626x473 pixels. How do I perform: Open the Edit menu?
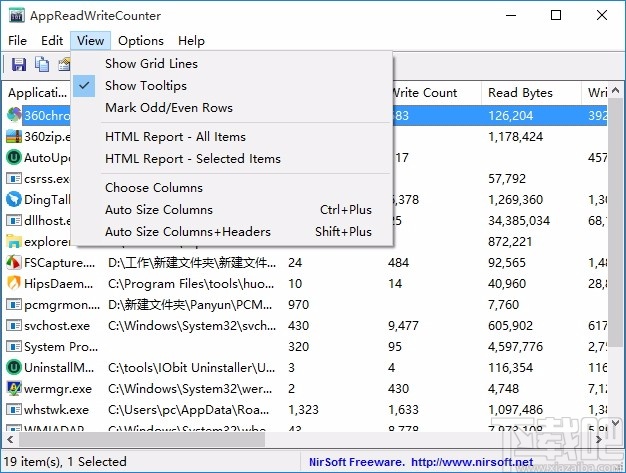point(52,41)
